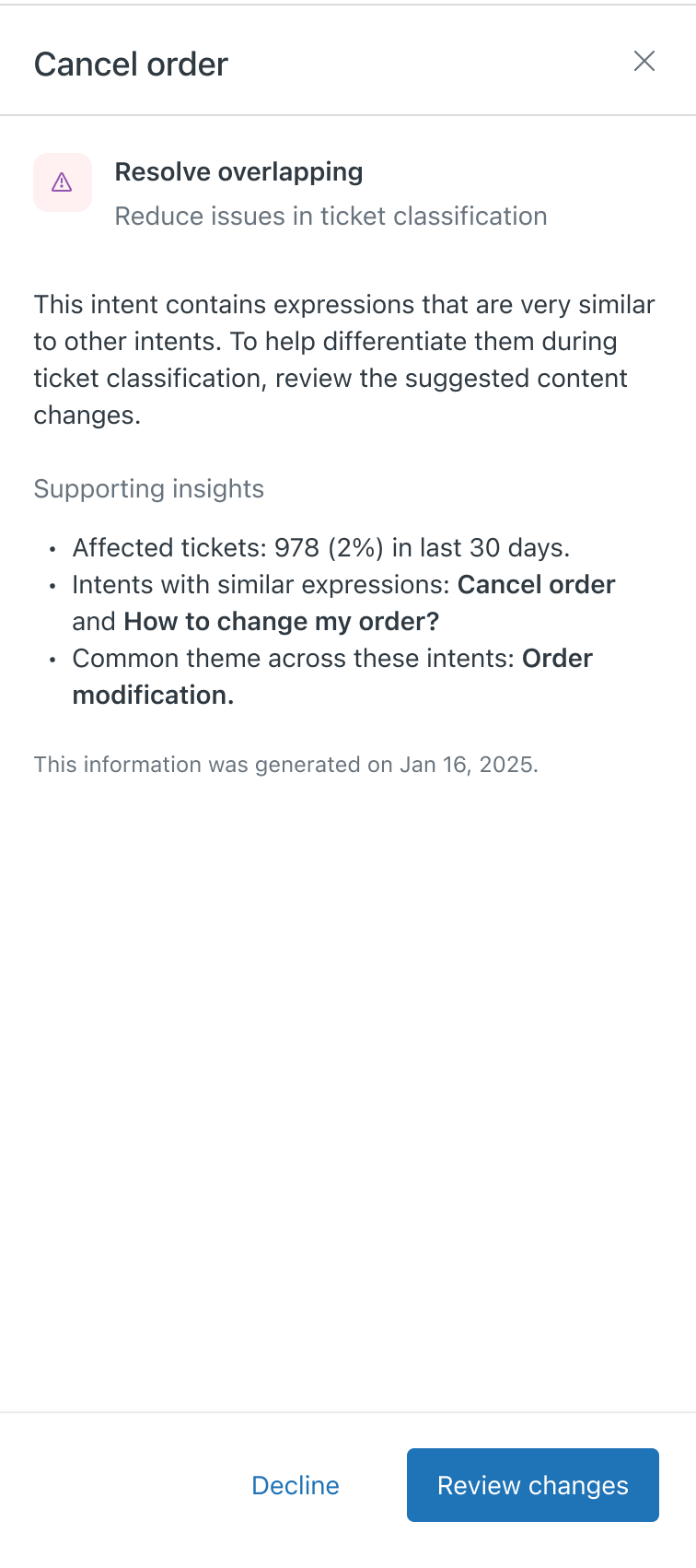
Task: Click the bullet before "Intents with similar"
Action: click(52, 587)
